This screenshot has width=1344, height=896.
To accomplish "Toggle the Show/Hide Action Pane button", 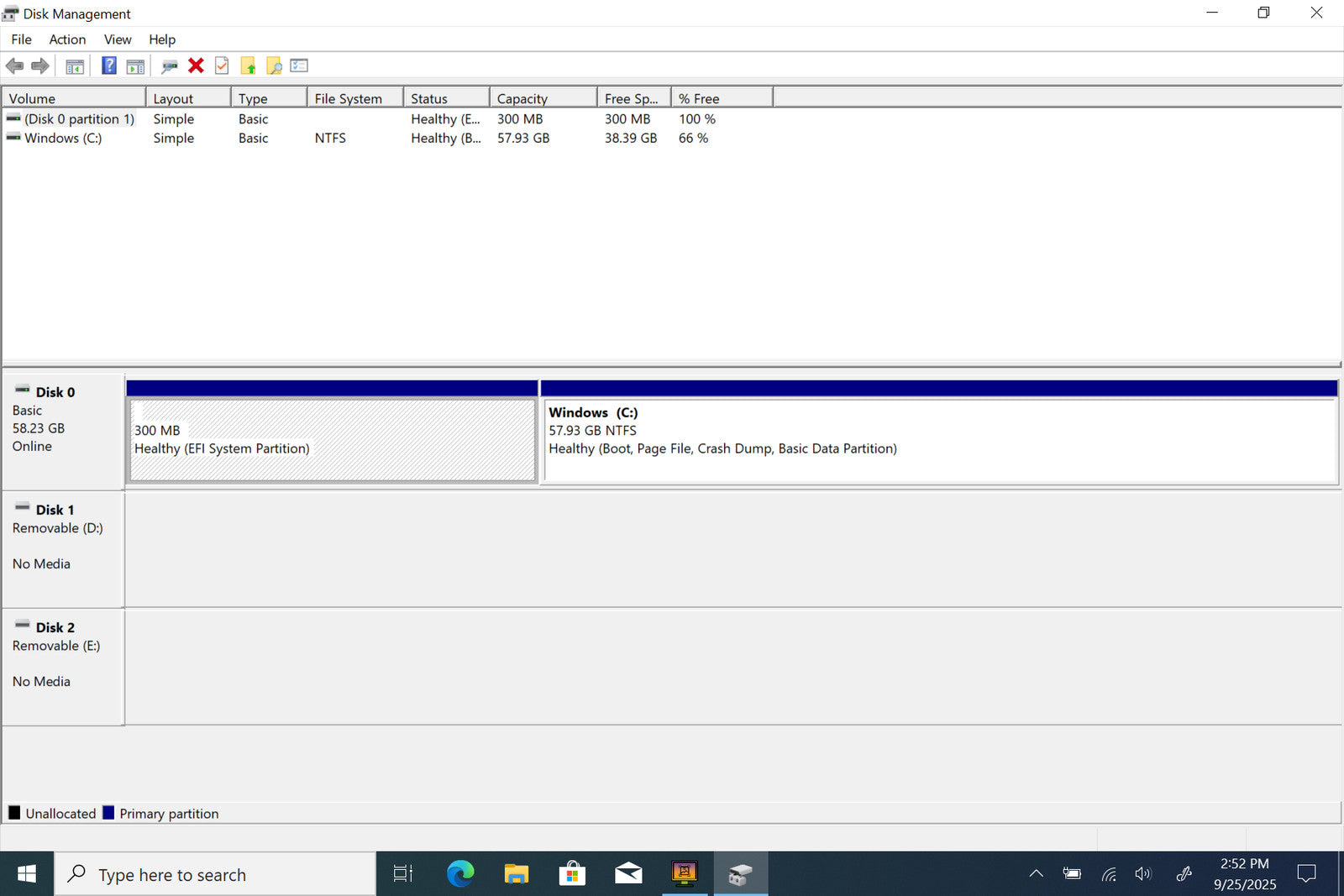I will click(x=135, y=65).
